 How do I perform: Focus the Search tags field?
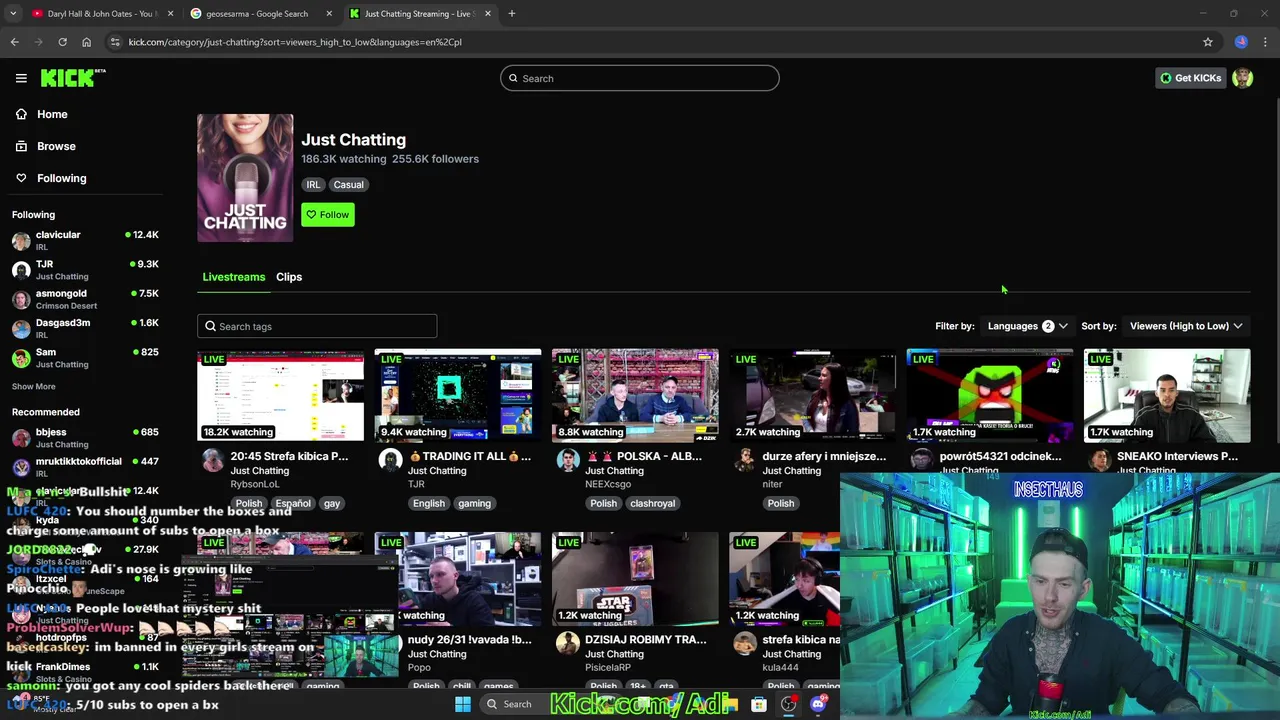click(x=317, y=326)
